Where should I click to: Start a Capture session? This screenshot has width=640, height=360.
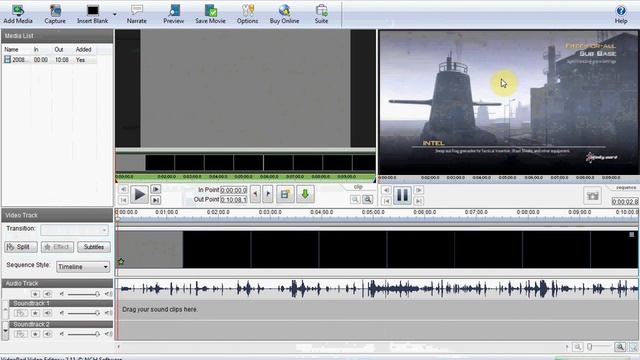[55, 14]
